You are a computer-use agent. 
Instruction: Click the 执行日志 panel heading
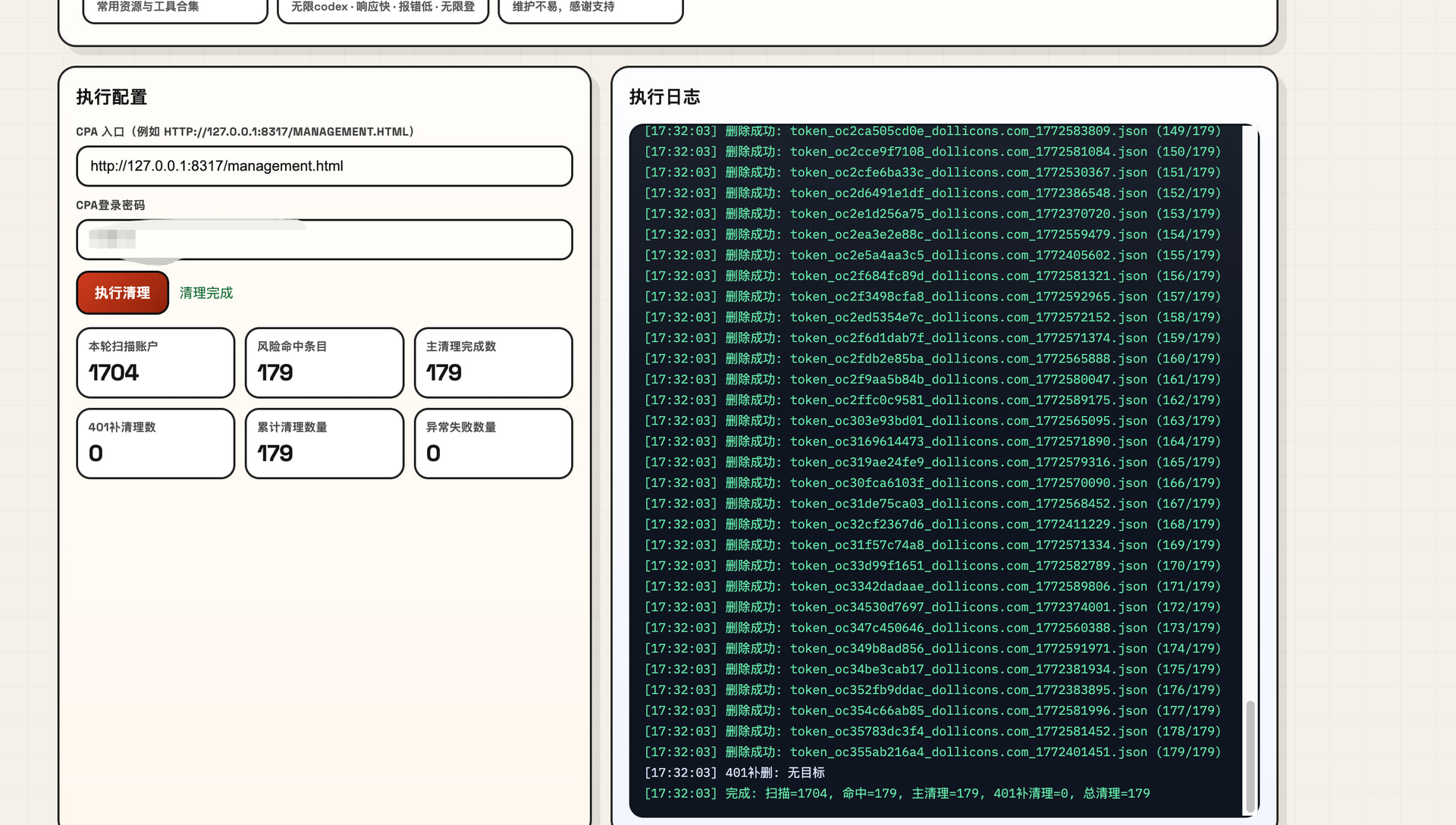pyautogui.click(x=664, y=97)
